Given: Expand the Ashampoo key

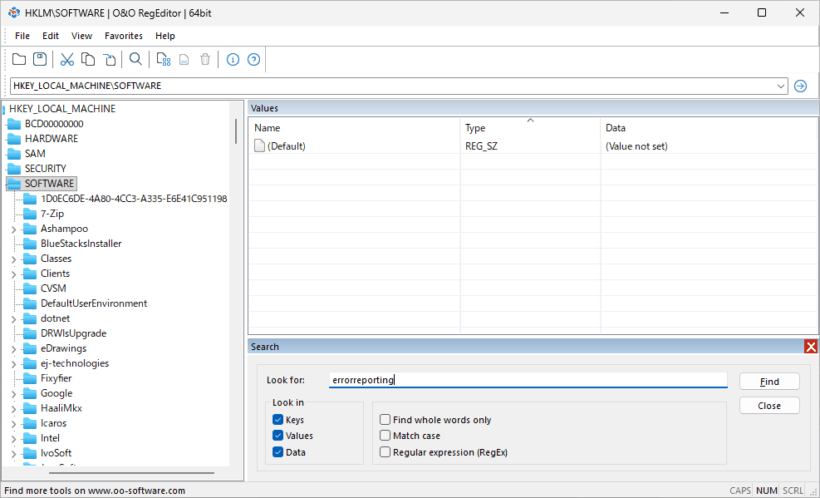Looking at the screenshot, I should pyautogui.click(x=14, y=229).
